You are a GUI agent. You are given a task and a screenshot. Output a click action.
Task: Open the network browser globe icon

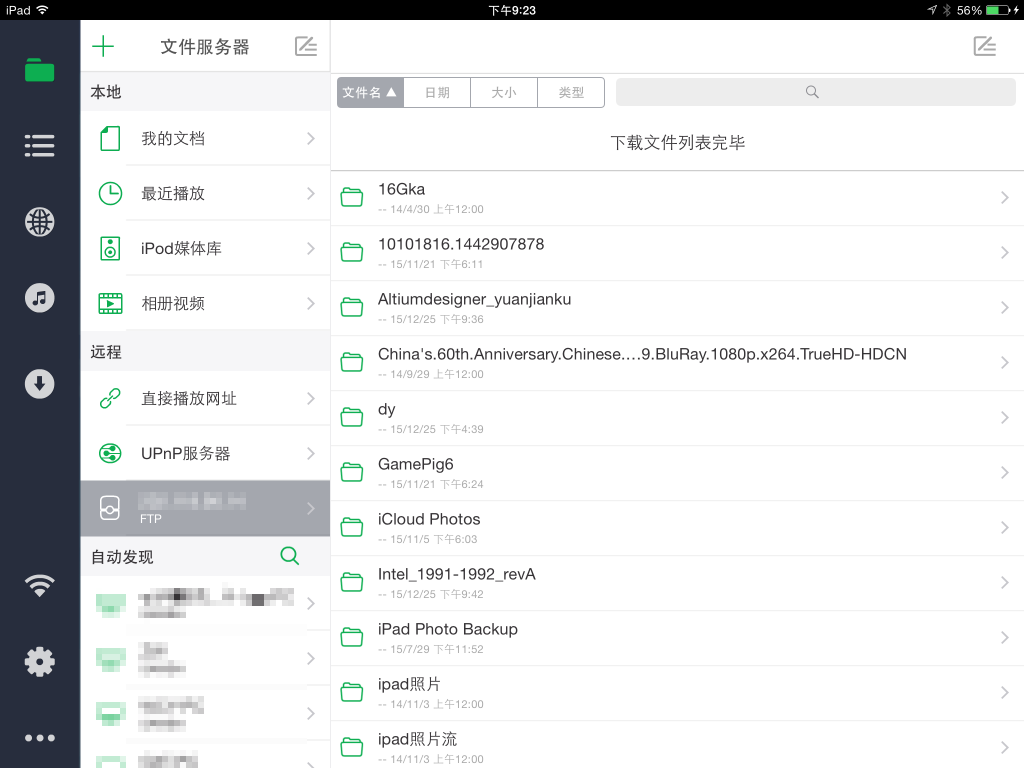coord(39,222)
